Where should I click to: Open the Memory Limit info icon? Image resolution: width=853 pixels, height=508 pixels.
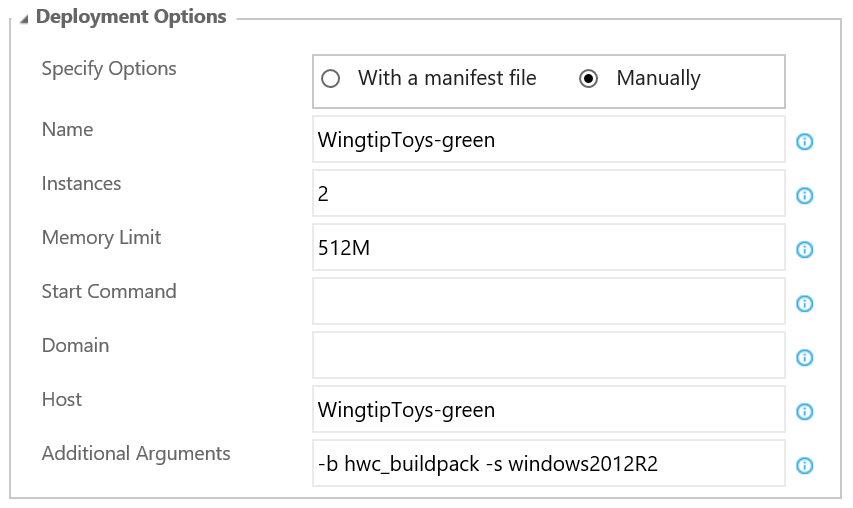click(x=805, y=250)
